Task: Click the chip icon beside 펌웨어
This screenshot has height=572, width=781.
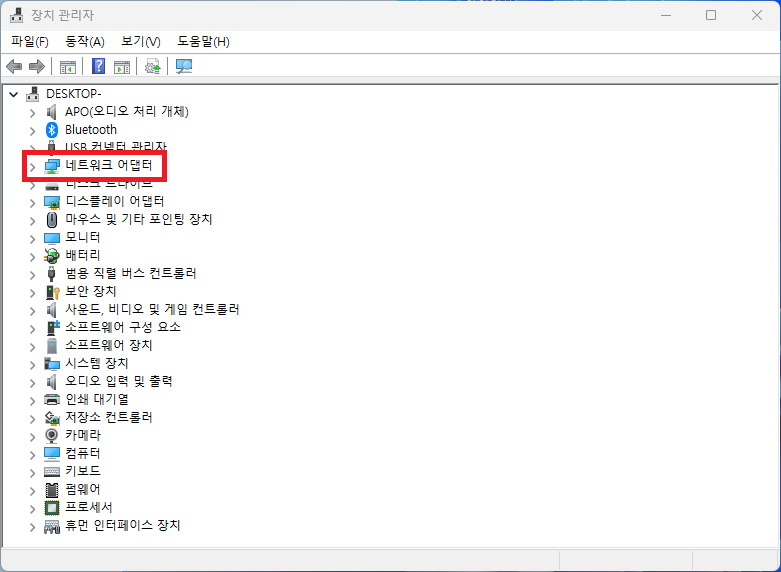Action: [52, 490]
